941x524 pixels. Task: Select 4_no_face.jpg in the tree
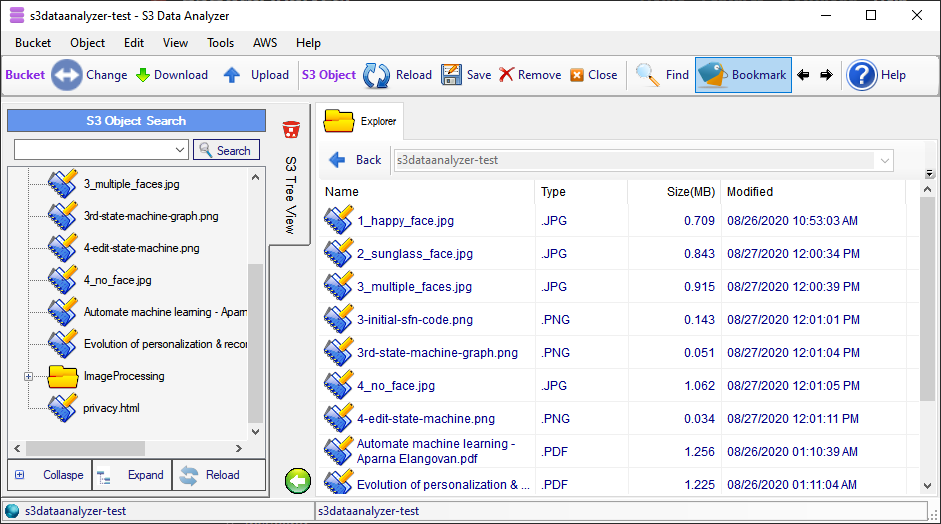pos(118,280)
